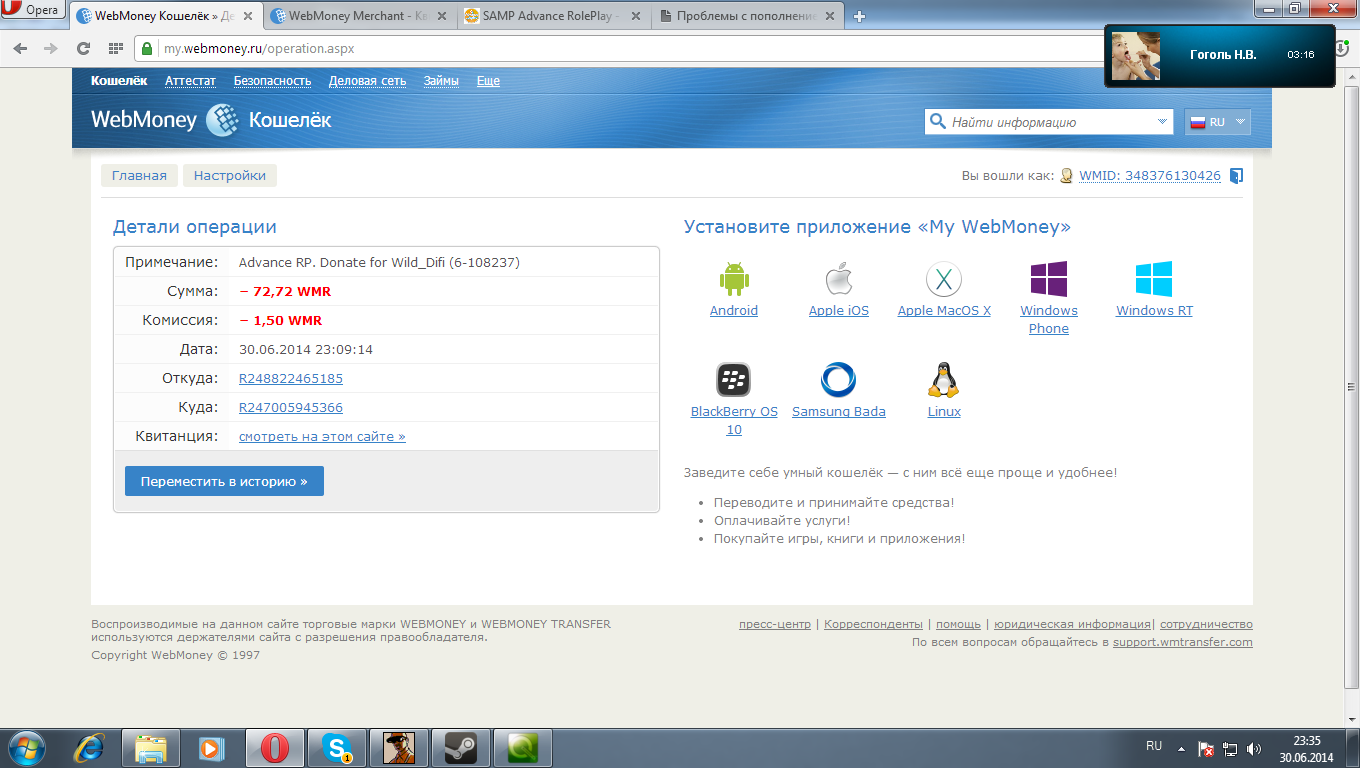1360x768 pixels.
Task: Click the Настройки button
Action: click(x=230, y=175)
